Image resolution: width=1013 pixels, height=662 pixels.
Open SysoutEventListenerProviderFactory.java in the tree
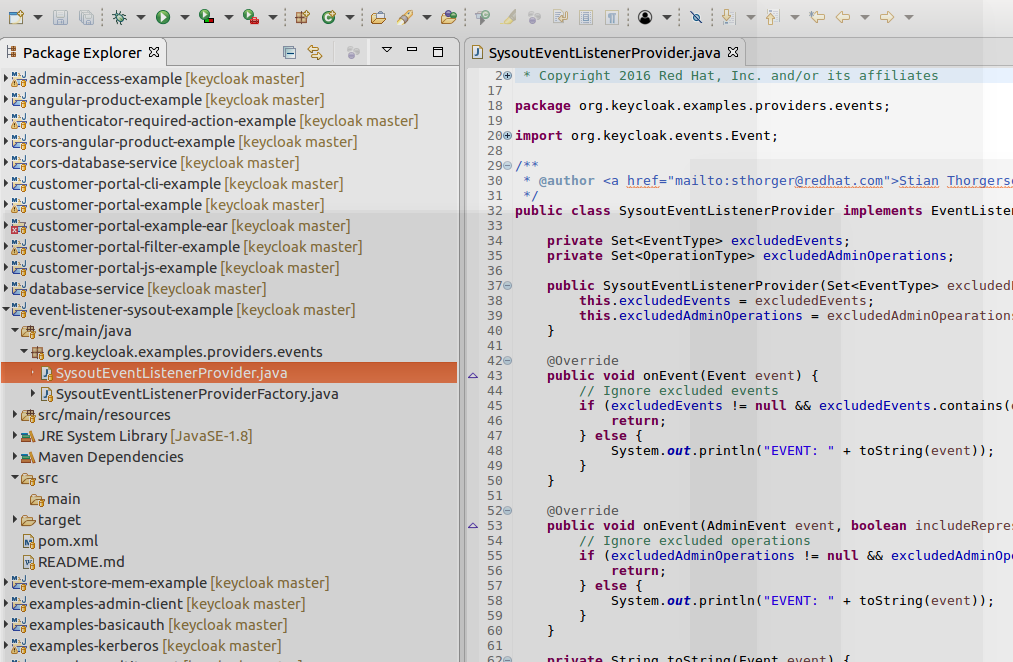point(197,394)
